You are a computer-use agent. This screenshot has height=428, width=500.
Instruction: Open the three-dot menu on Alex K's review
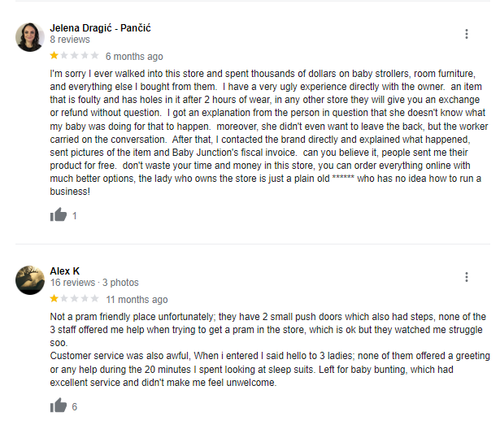pyautogui.click(x=466, y=277)
